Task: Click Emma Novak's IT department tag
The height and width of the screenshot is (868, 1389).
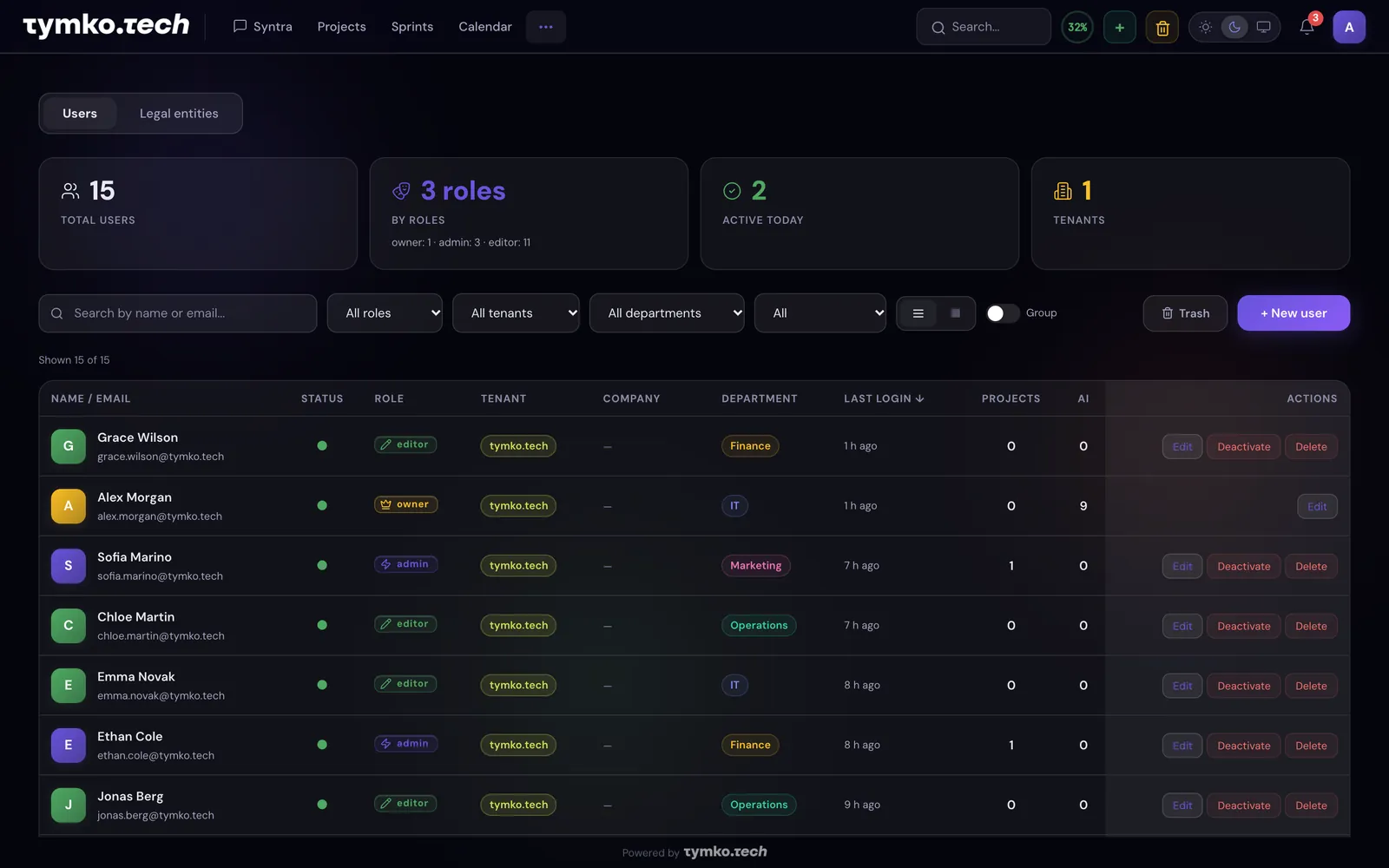Action: pyautogui.click(x=734, y=685)
